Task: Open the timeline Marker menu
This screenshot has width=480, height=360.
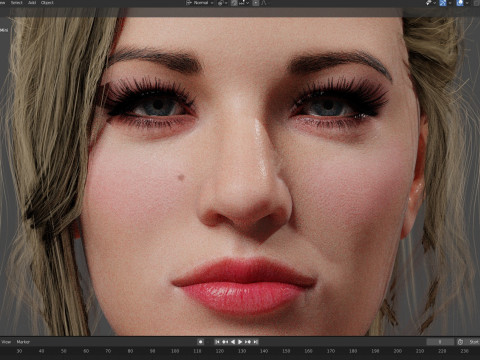Action: point(23,342)
